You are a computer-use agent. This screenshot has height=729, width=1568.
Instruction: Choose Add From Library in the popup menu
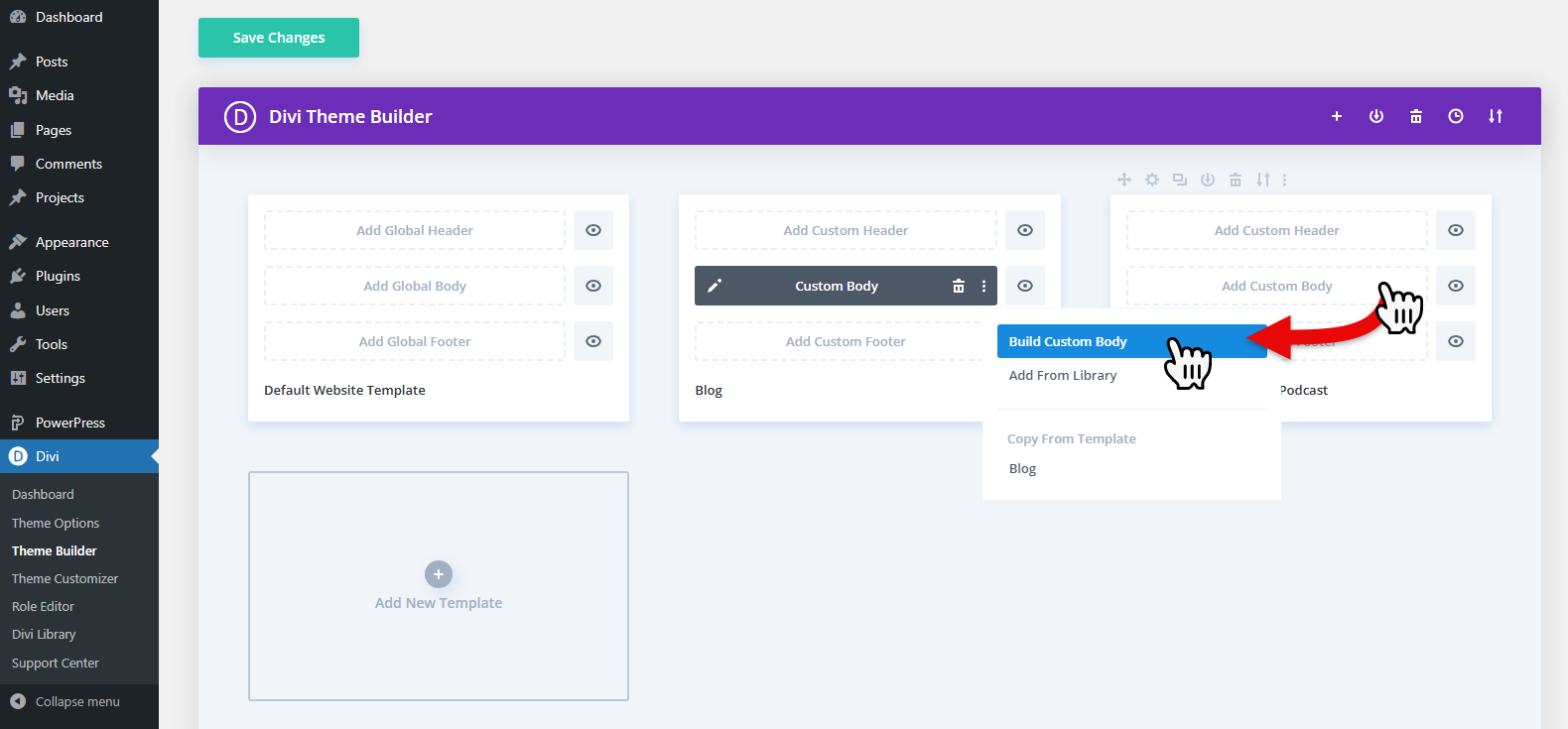point(1063,375)
